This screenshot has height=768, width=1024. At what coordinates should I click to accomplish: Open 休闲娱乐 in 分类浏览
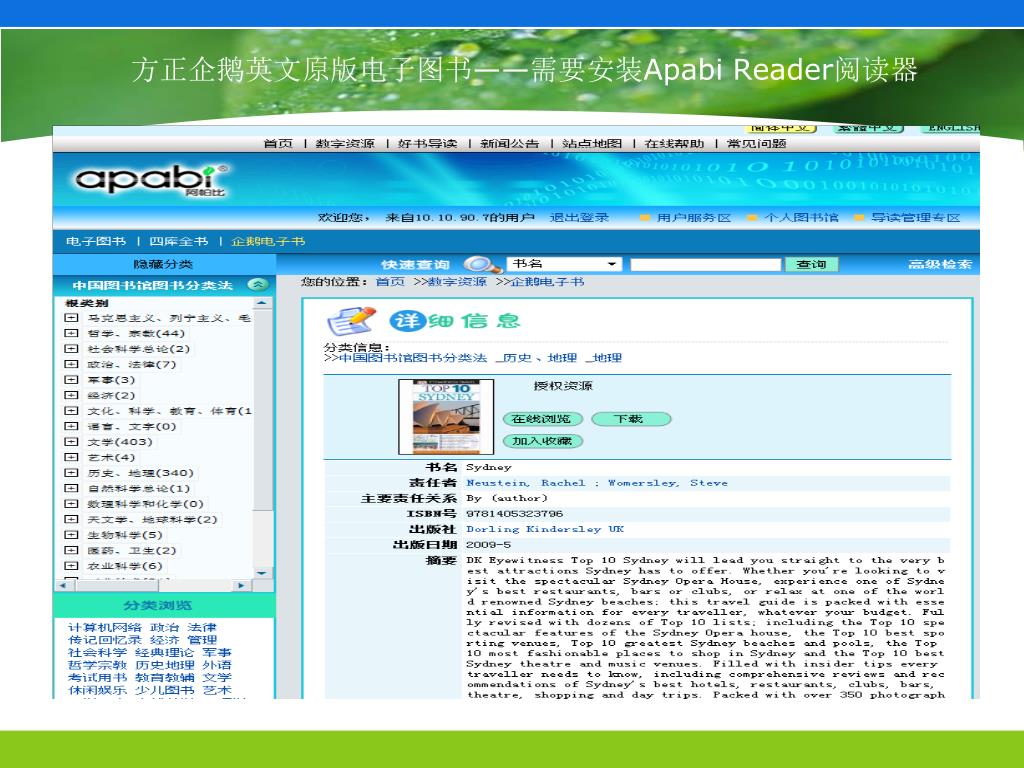click(97, 690)
